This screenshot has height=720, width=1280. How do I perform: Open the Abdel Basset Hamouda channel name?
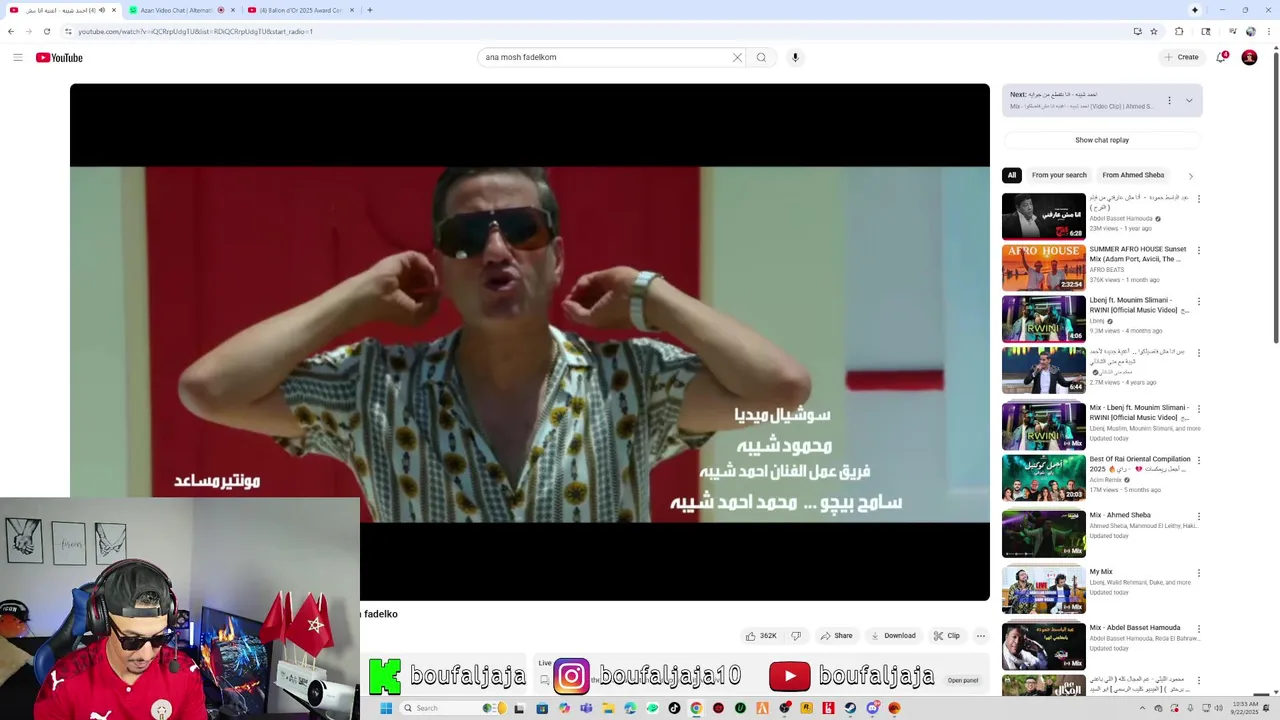(1121, 218)
